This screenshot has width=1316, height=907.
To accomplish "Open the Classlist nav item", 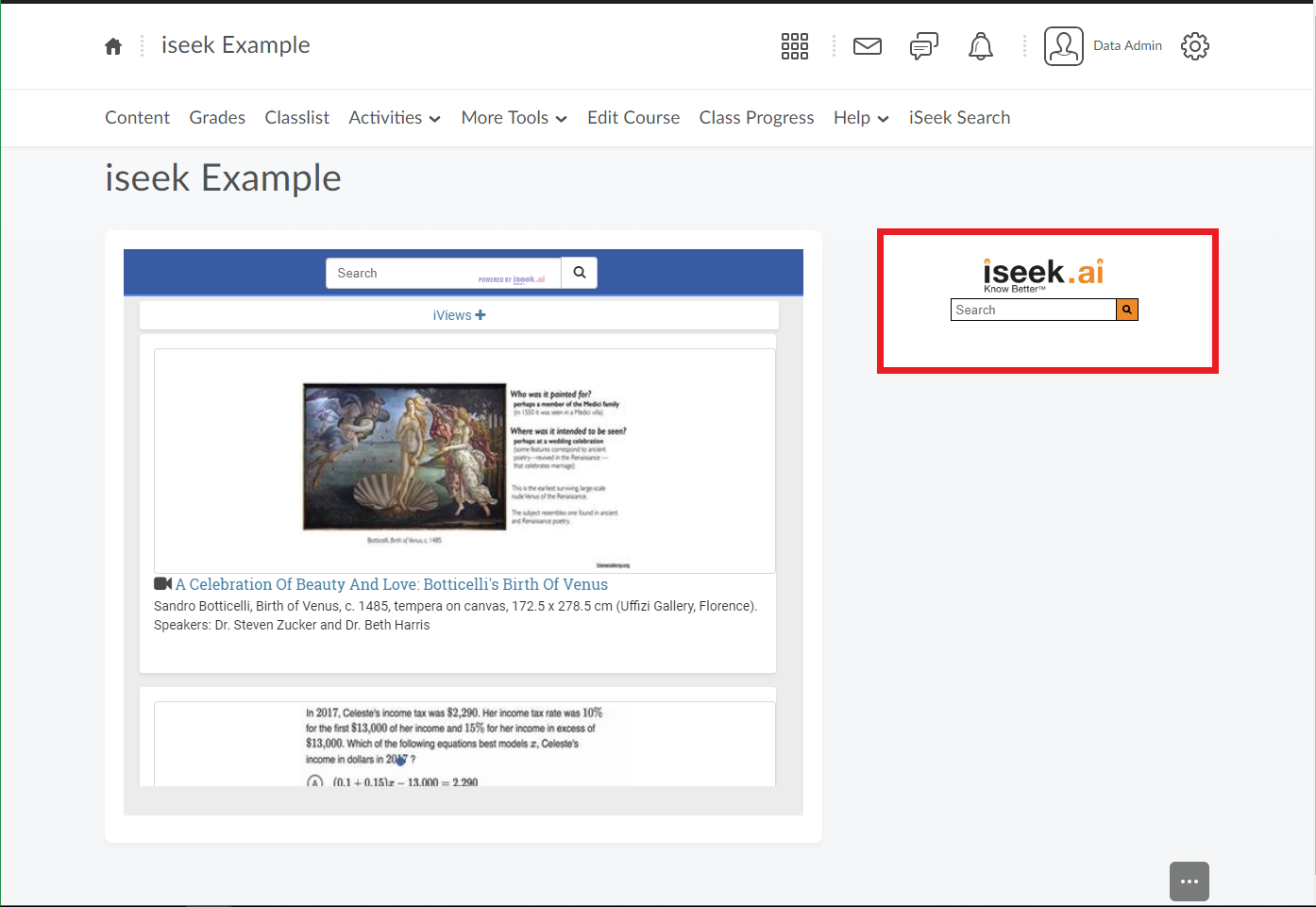I will (296, 118).
